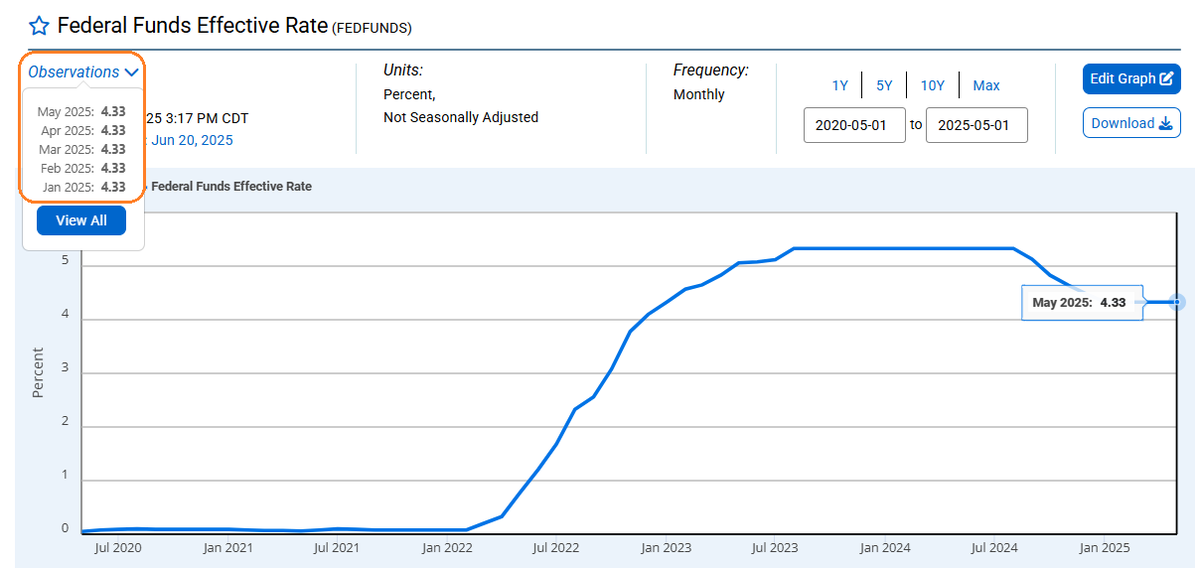Click the FEDFUNDS series ID text
The height and width of the screenshot is (568, 1200).
point(371,28)
